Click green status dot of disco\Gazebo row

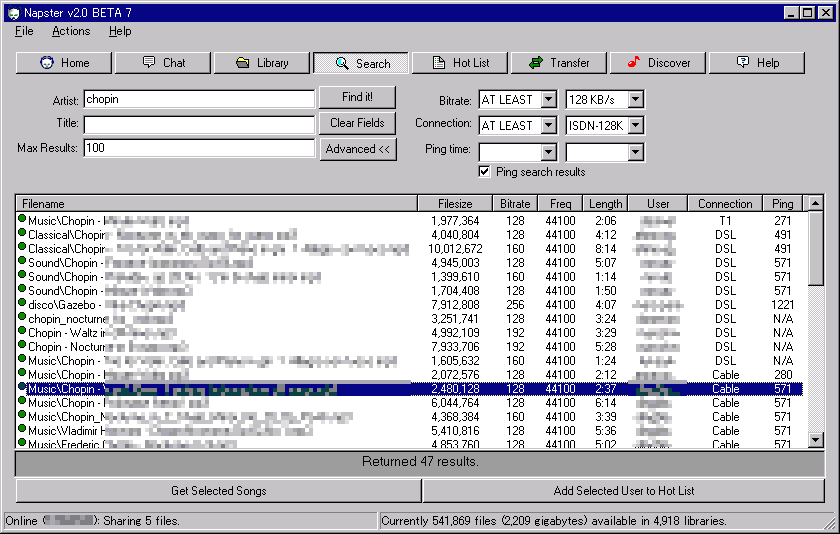click(x=22, y=303)
